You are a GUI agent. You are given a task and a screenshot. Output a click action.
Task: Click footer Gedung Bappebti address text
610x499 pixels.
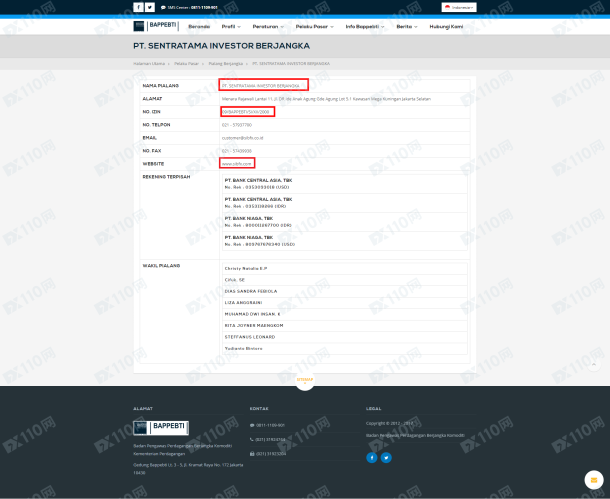point(188,468)
